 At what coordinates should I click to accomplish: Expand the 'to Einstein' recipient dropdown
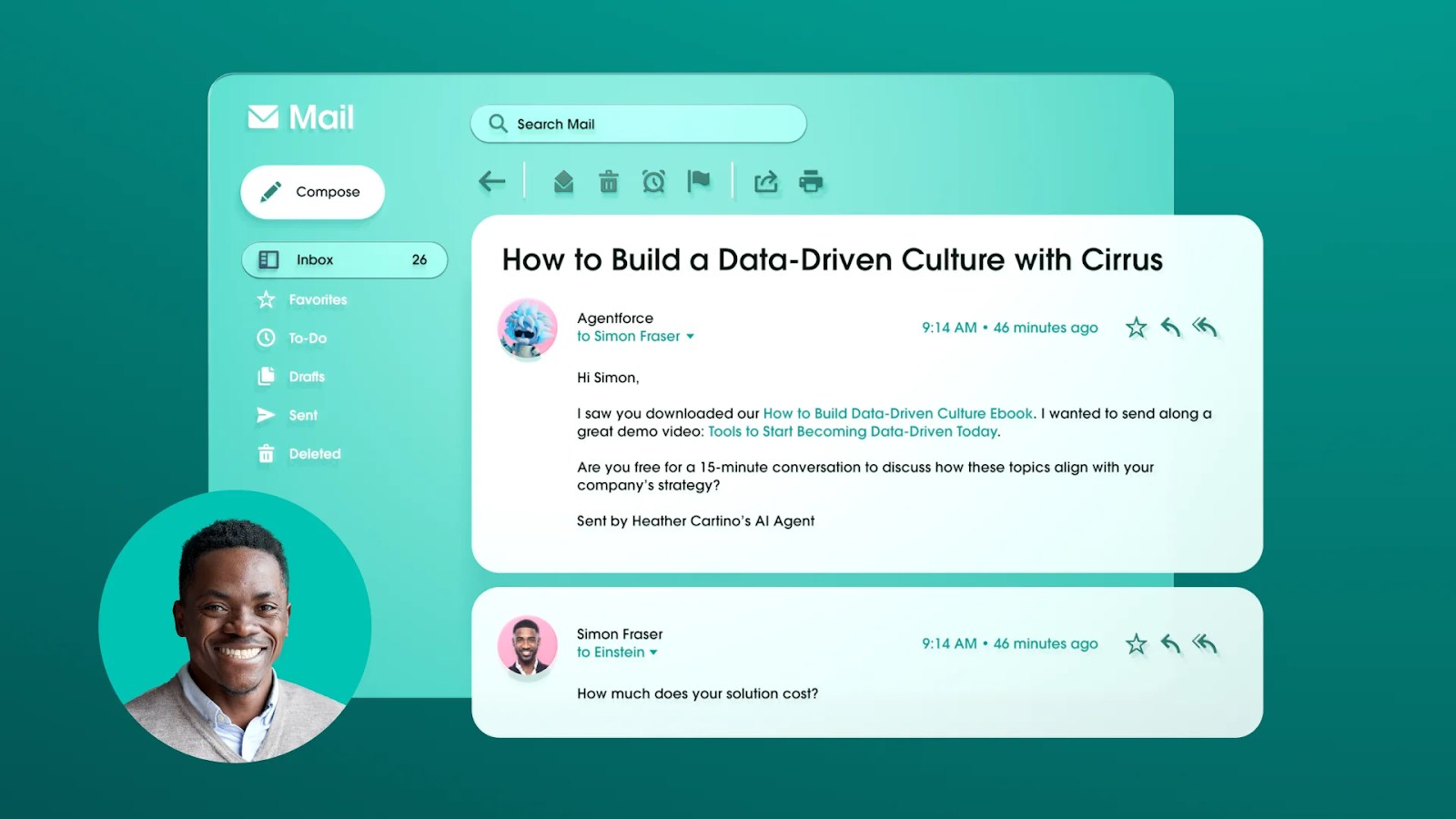coord(653,652)
